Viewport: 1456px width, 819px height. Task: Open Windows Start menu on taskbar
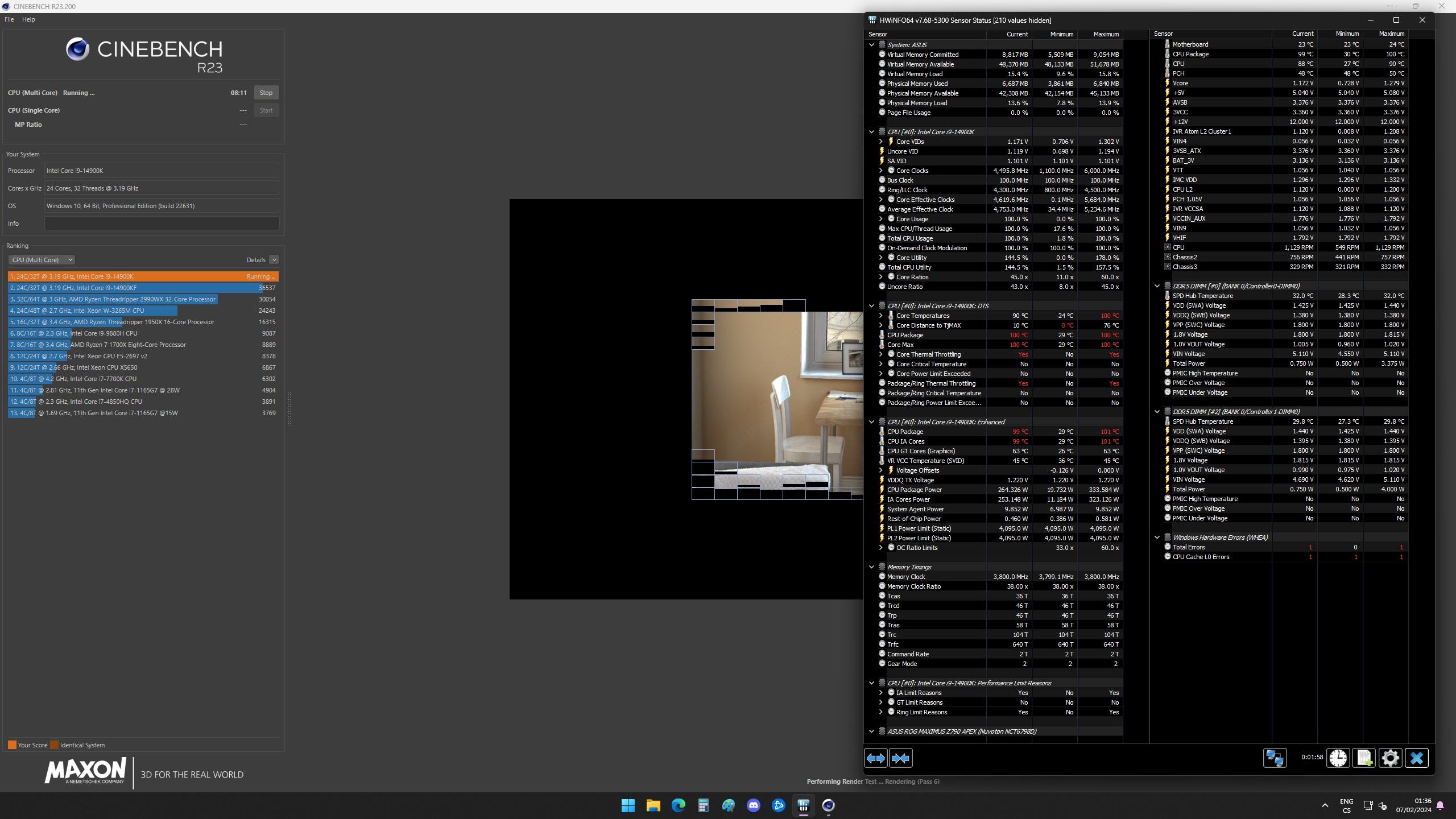click(628, 805)
